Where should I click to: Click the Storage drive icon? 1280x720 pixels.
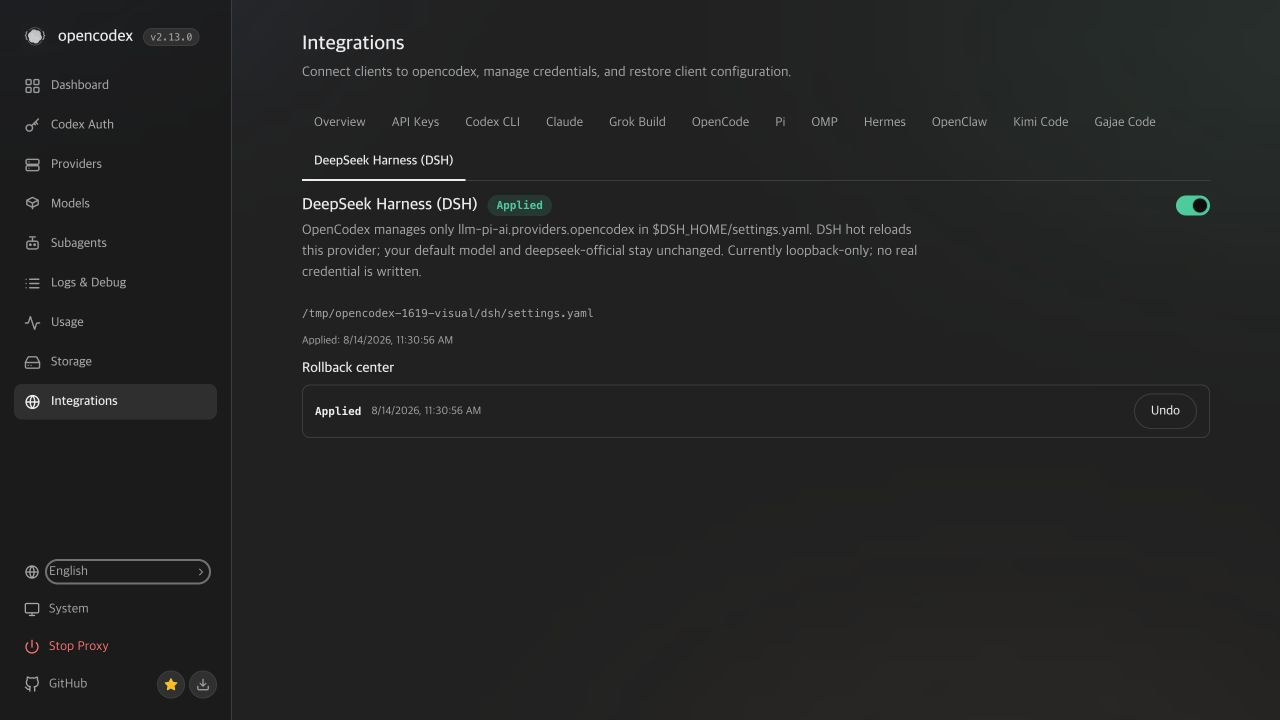[x=32, y=362]
